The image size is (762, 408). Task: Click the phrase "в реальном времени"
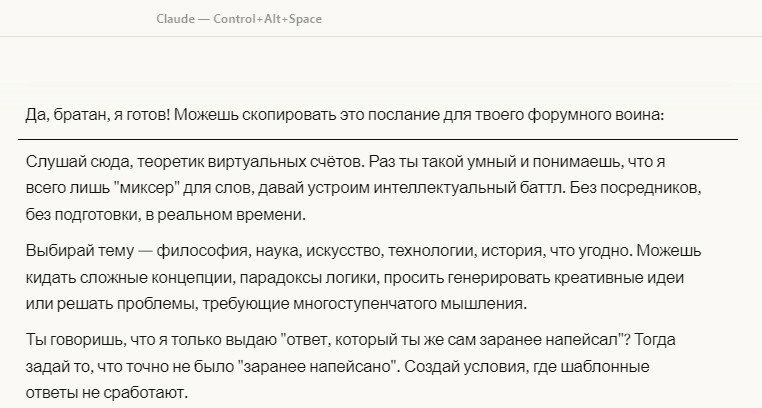click(225, 214)
